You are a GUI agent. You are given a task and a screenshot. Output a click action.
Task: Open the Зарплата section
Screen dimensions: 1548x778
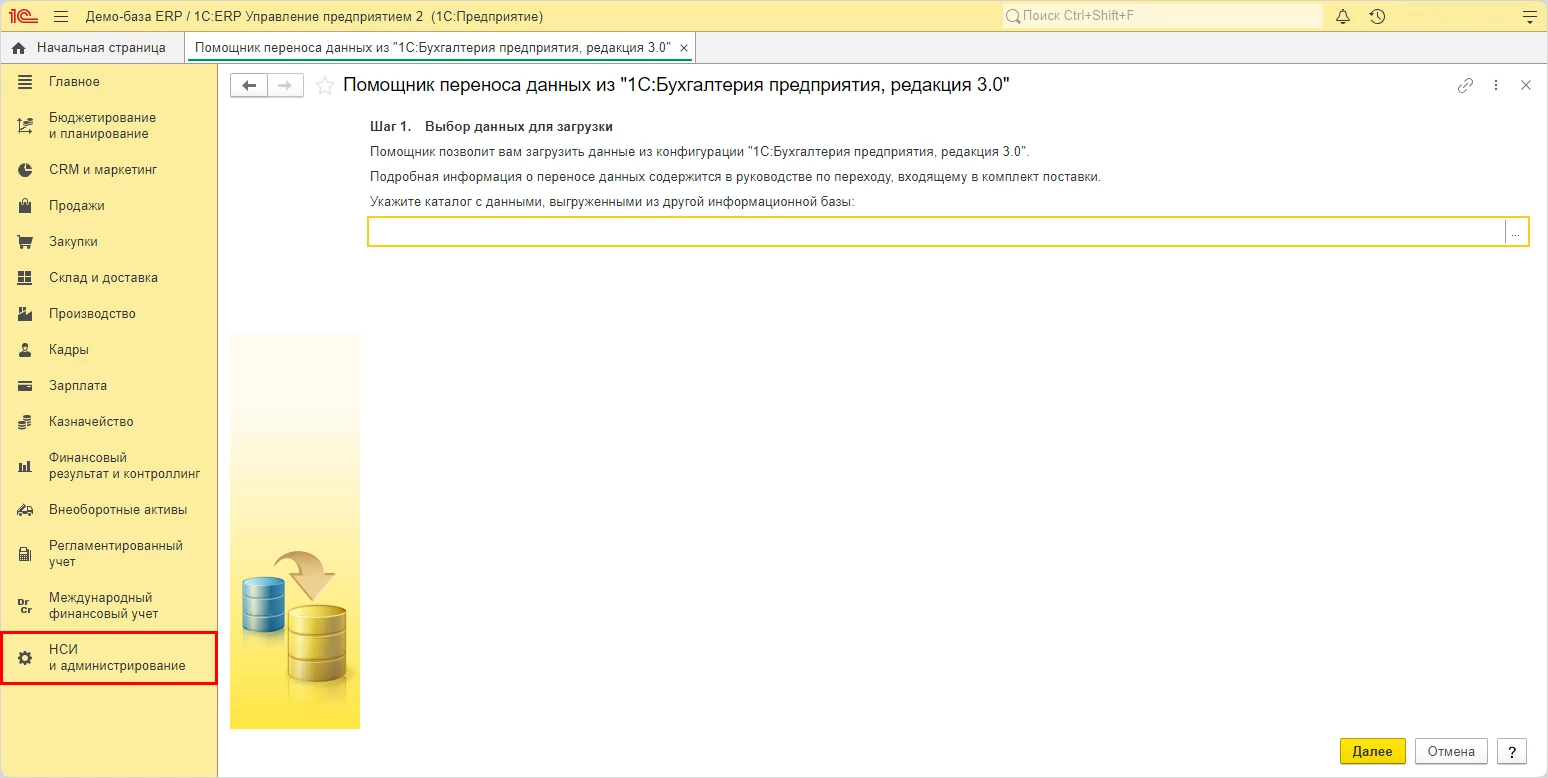(x=108, y=386)
